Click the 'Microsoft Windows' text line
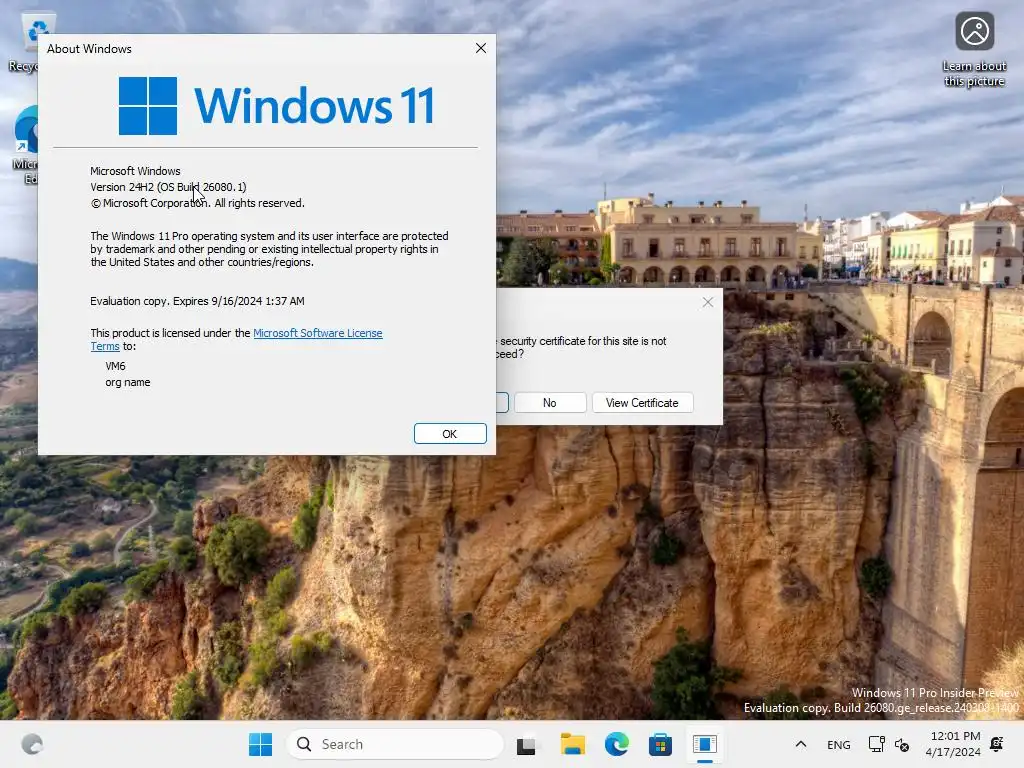Screen dimensions: 1024x768 coord(135,171)
